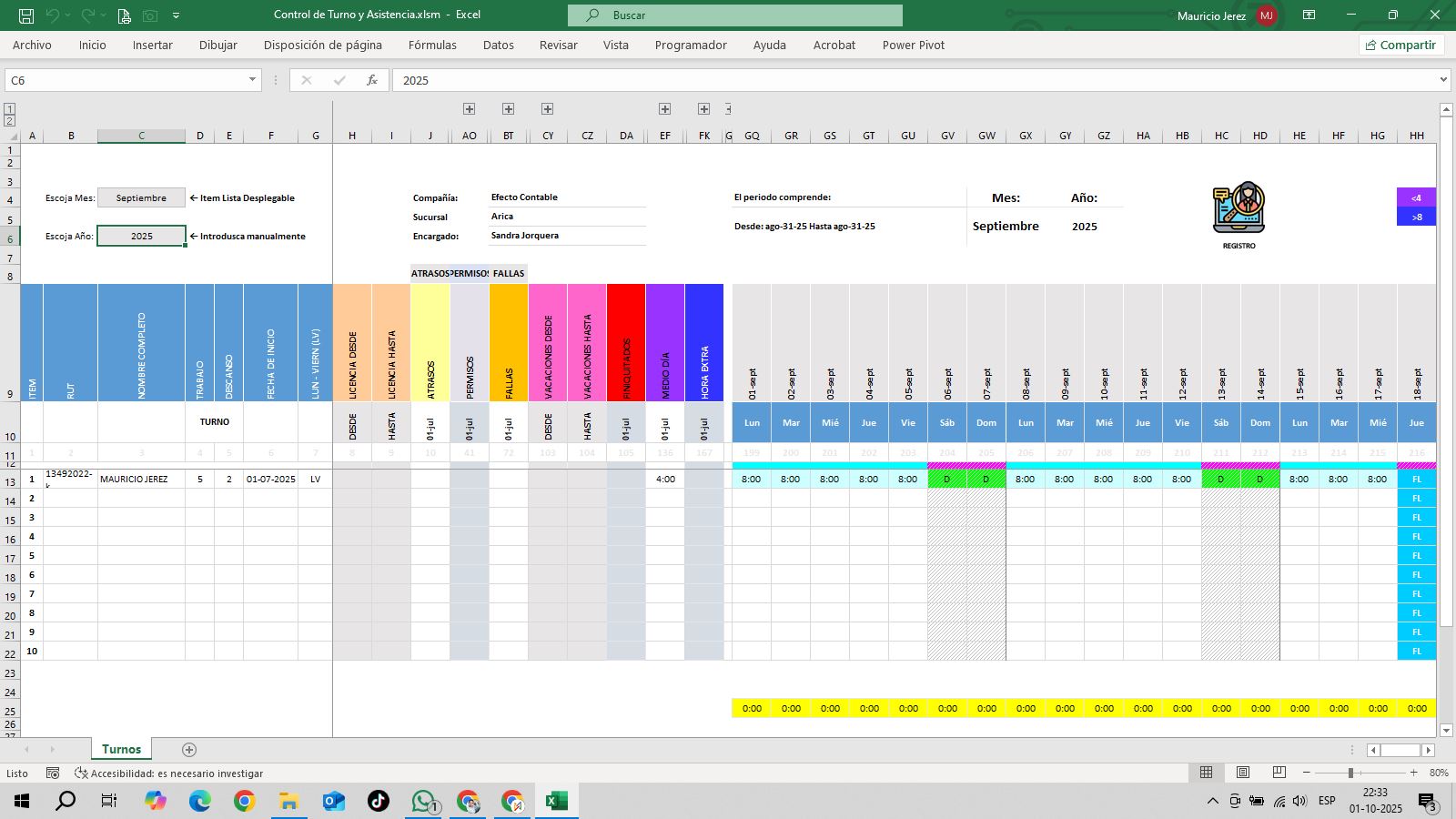Click the zoom slider handle
Viewport: 1456px width, 819px height.
pos(1350,773)
